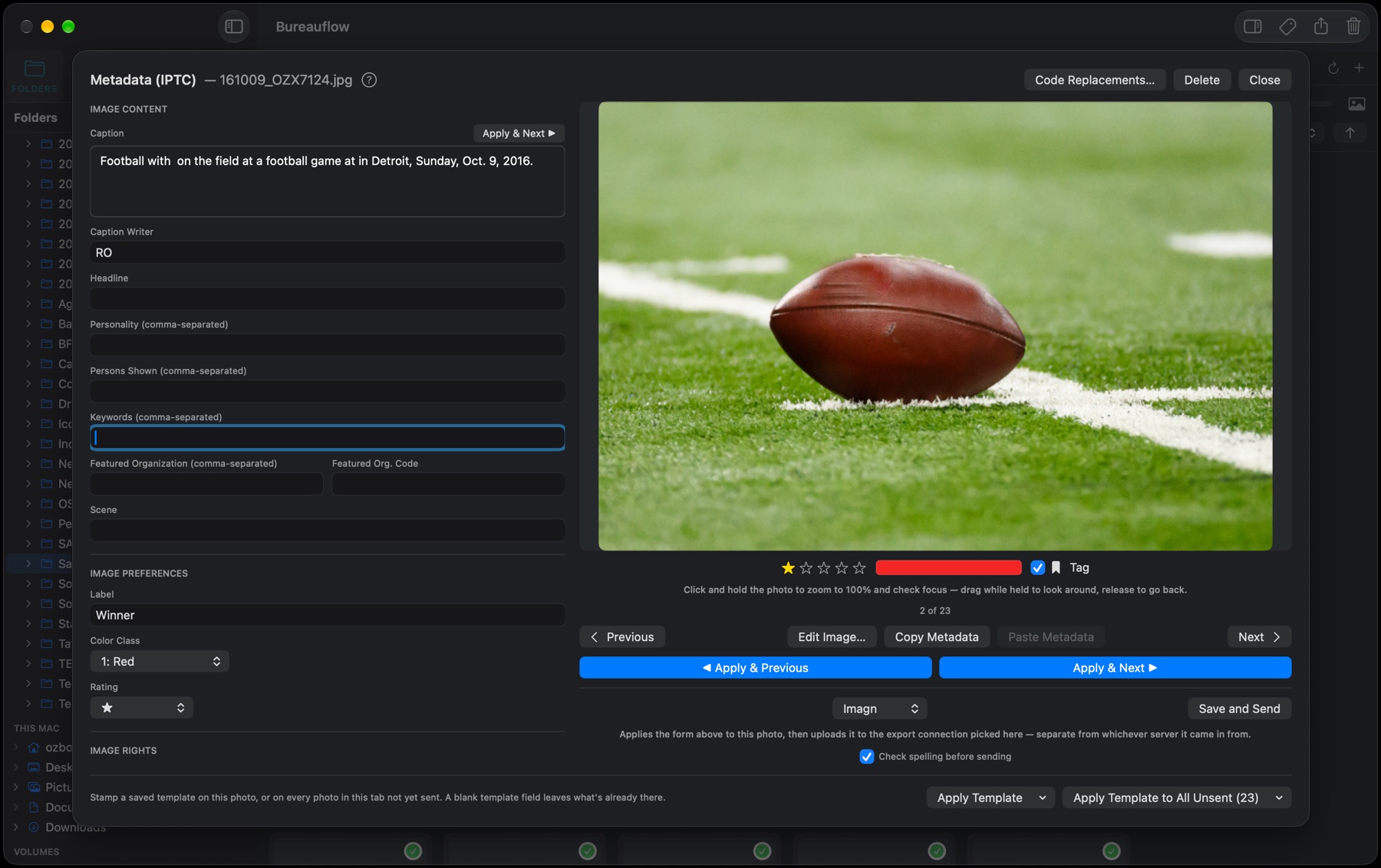1381x868 pixels.
Task: Click the green checkmark on the first thumbnail
Action: pos(413,850)
